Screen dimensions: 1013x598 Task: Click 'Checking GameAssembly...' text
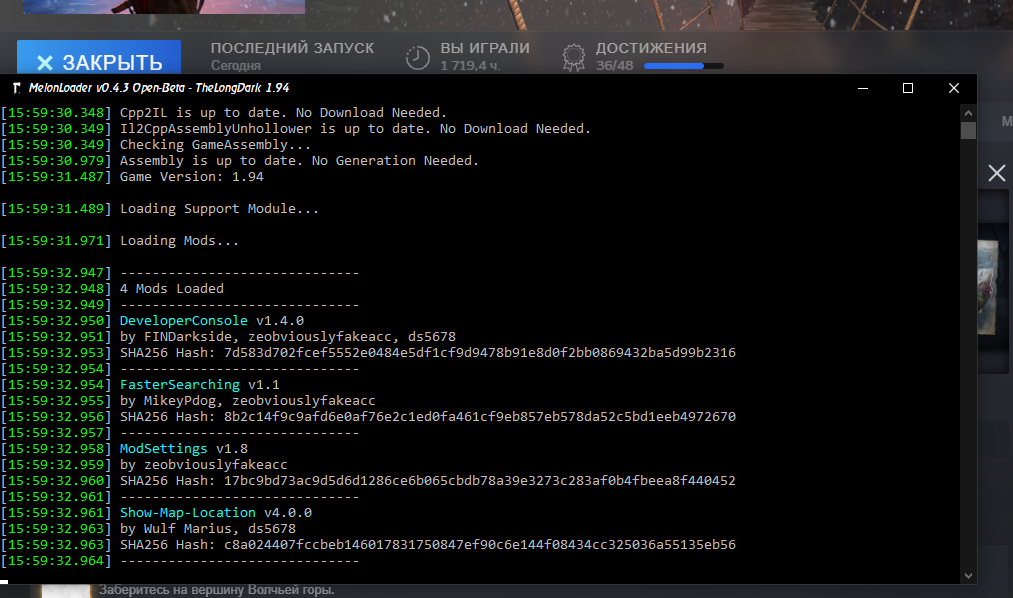(x=215, y=145)
